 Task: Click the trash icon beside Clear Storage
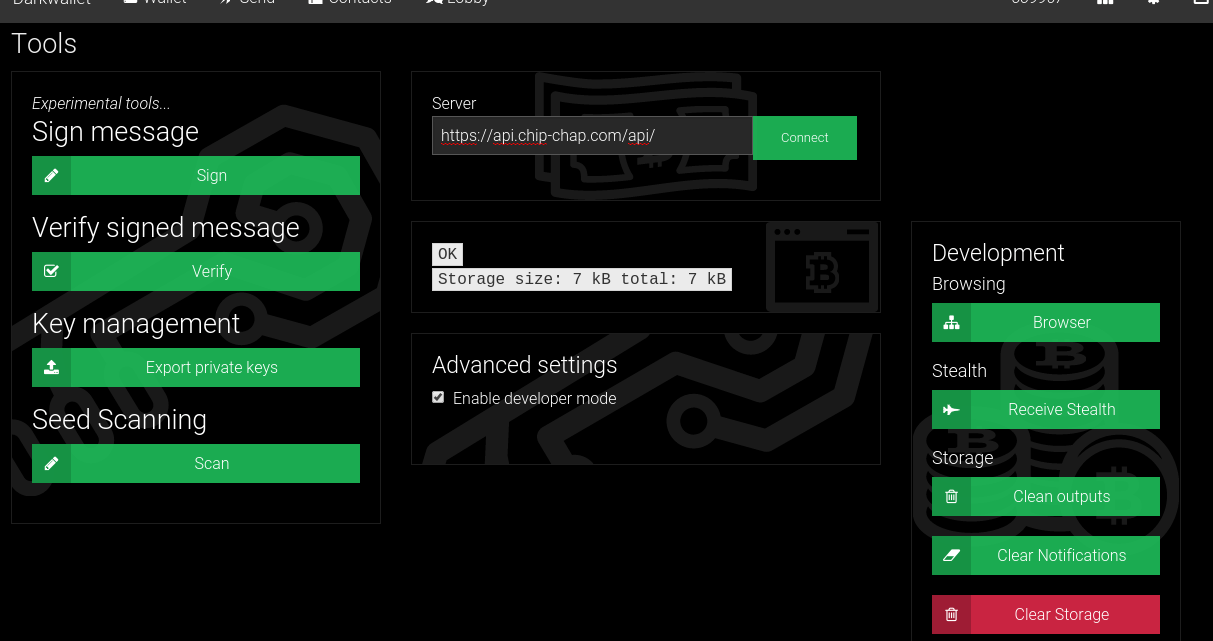(x=951, y=615)
